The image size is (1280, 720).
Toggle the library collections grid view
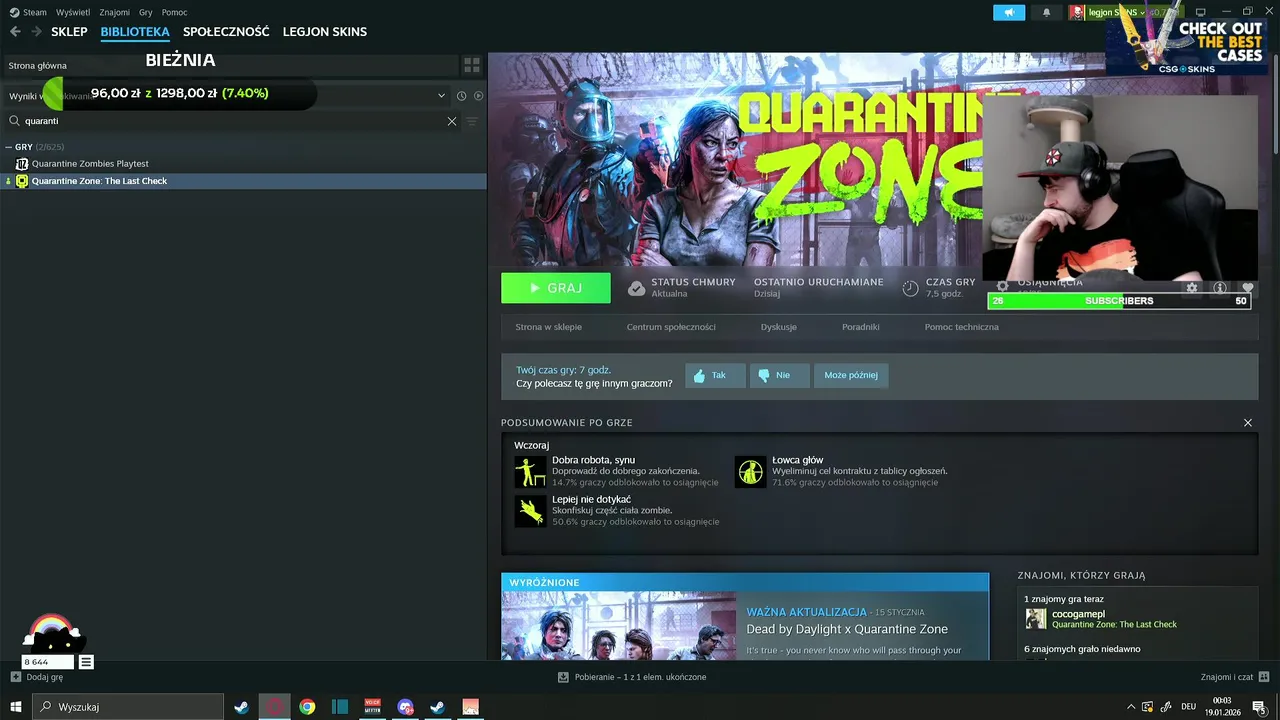click(471, 65)
